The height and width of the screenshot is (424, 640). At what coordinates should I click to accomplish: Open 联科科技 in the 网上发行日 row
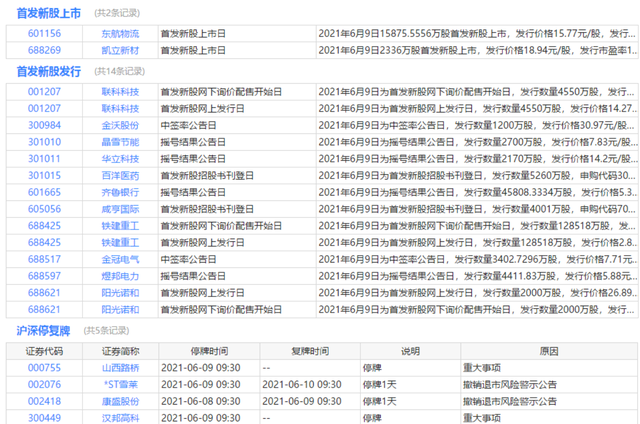point(120,109)
